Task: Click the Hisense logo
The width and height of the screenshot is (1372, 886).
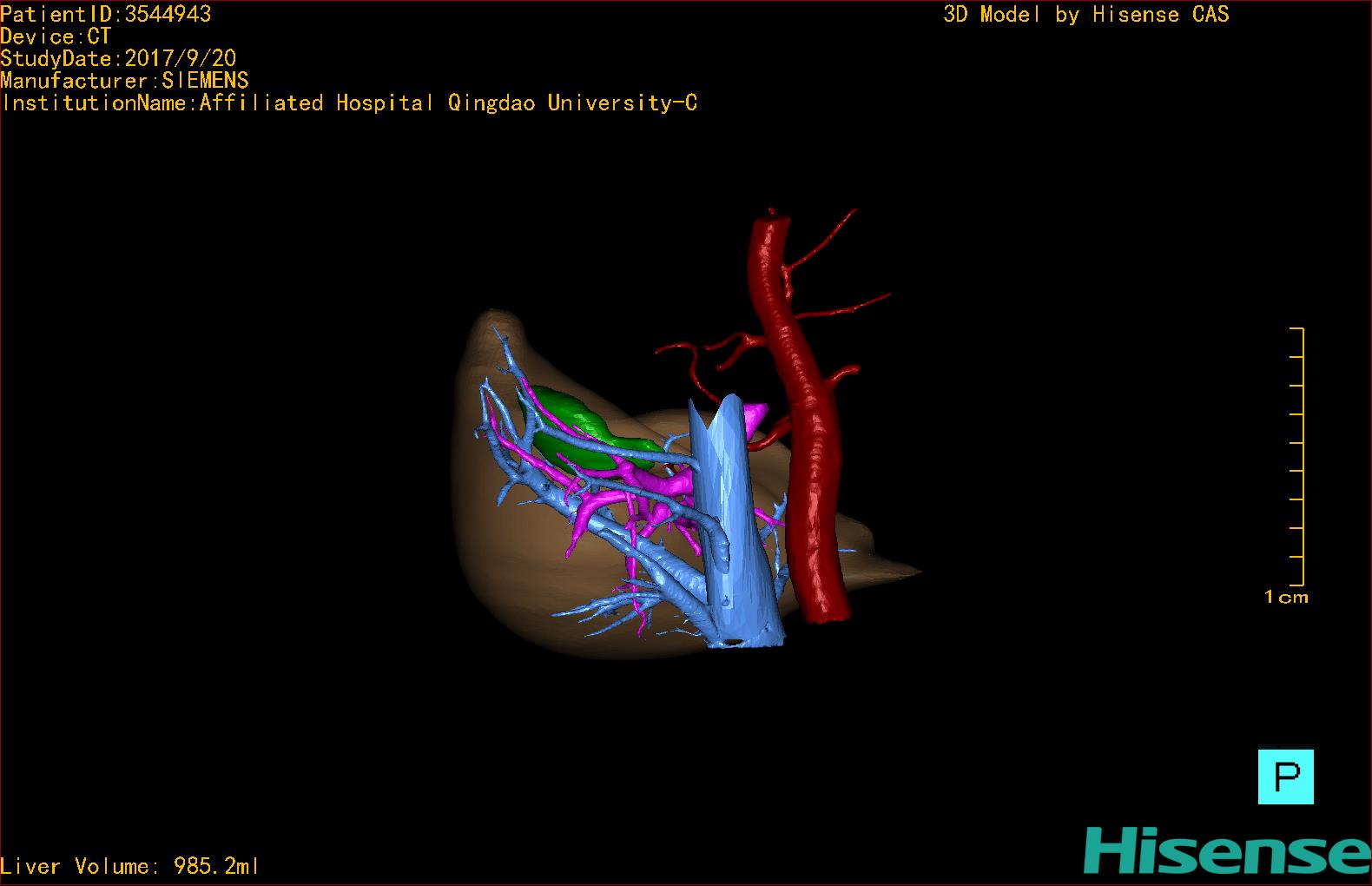Action: [1227, 851]
